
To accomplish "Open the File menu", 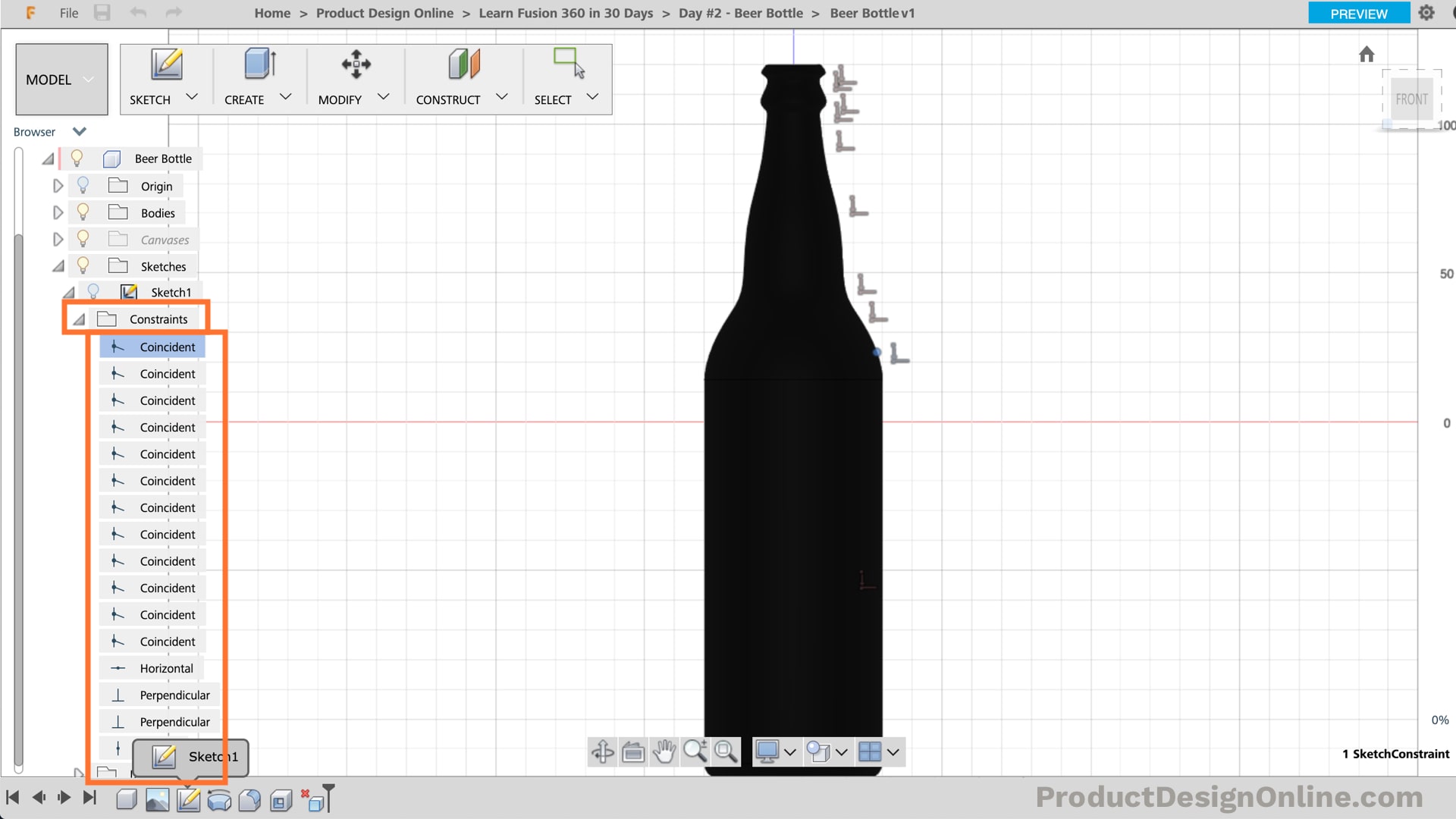I will pyautogui.click(x=69, y=13).
